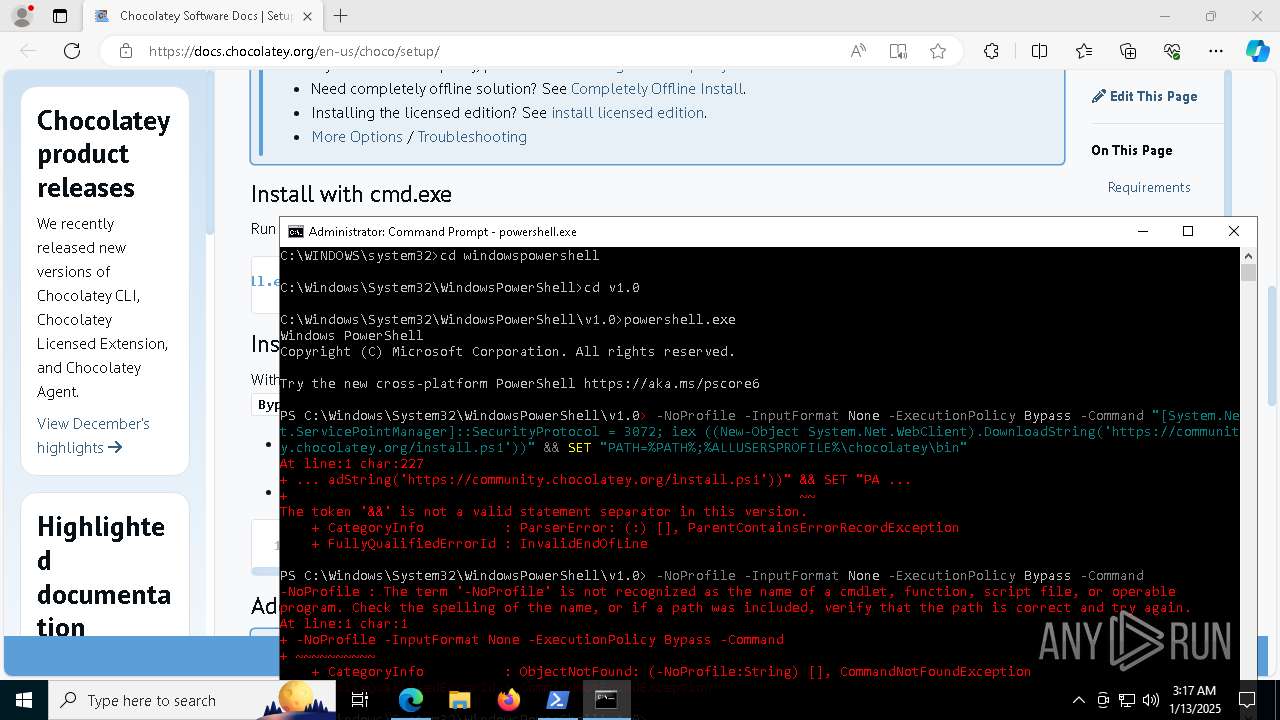Open the clock showing 3:17 AM
The height and width of the screenshot is (720, 1280).
click(x=1193, y=700)
